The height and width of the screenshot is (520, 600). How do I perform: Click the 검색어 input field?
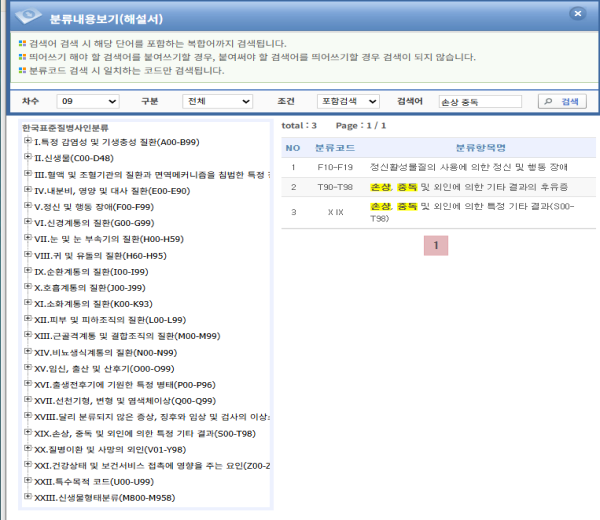[x=480, y=102]
